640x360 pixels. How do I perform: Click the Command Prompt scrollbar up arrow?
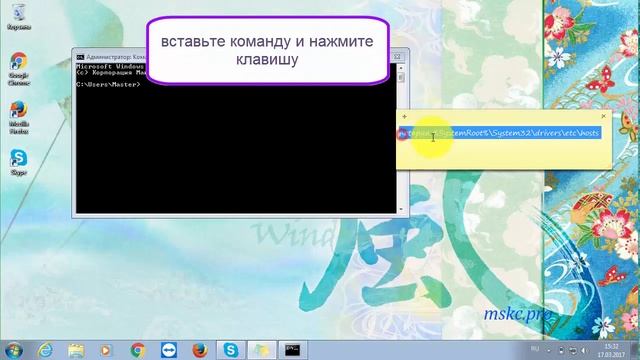401,68
